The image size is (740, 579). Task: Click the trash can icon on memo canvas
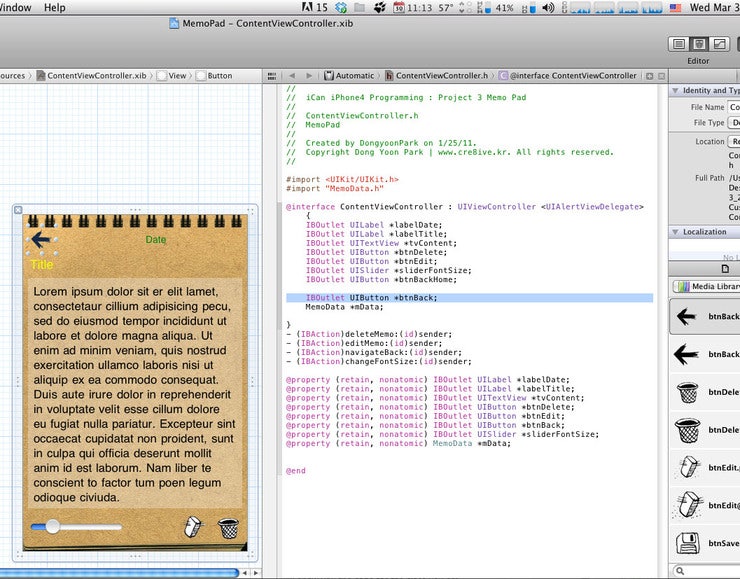click(229, 528)
